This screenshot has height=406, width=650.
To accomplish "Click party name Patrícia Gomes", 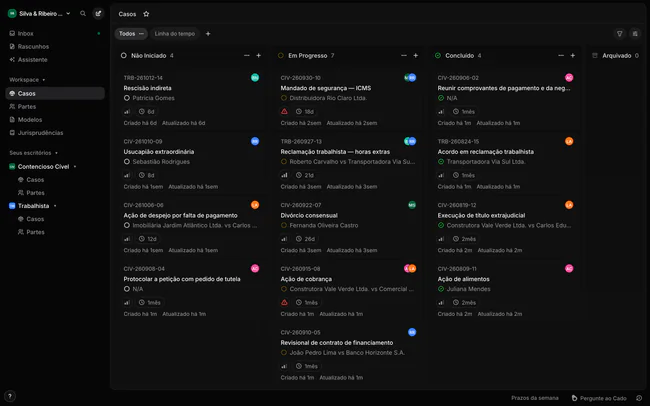I will 153,98.
